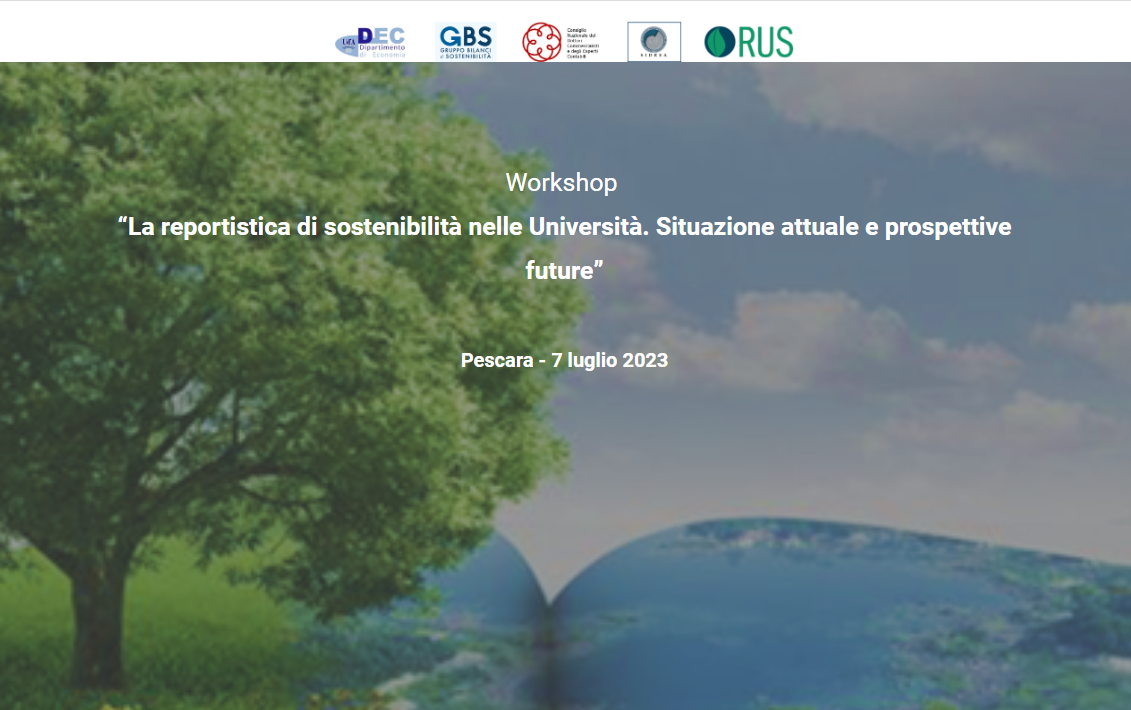The image size is (1131, 710).
Task: Click the word "future" in the title
Action: point(560,270)
